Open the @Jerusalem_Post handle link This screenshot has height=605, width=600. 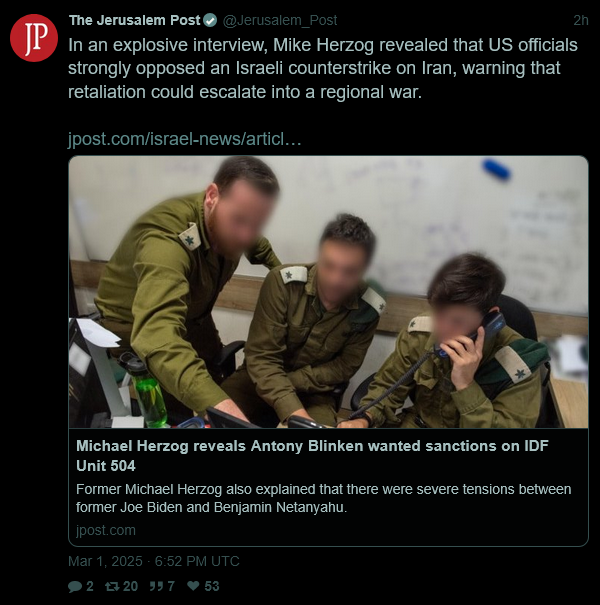pyautogui.click(x=280, y=20)
